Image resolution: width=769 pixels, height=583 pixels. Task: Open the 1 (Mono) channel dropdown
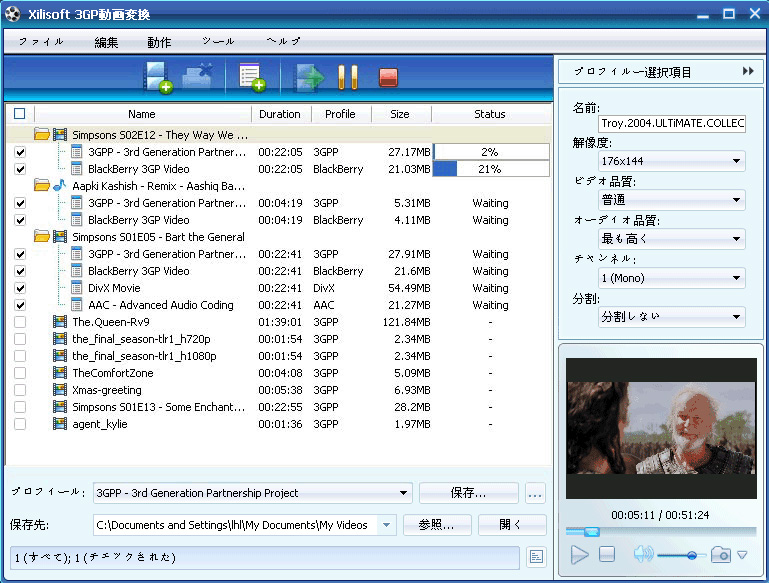(671, 278)
